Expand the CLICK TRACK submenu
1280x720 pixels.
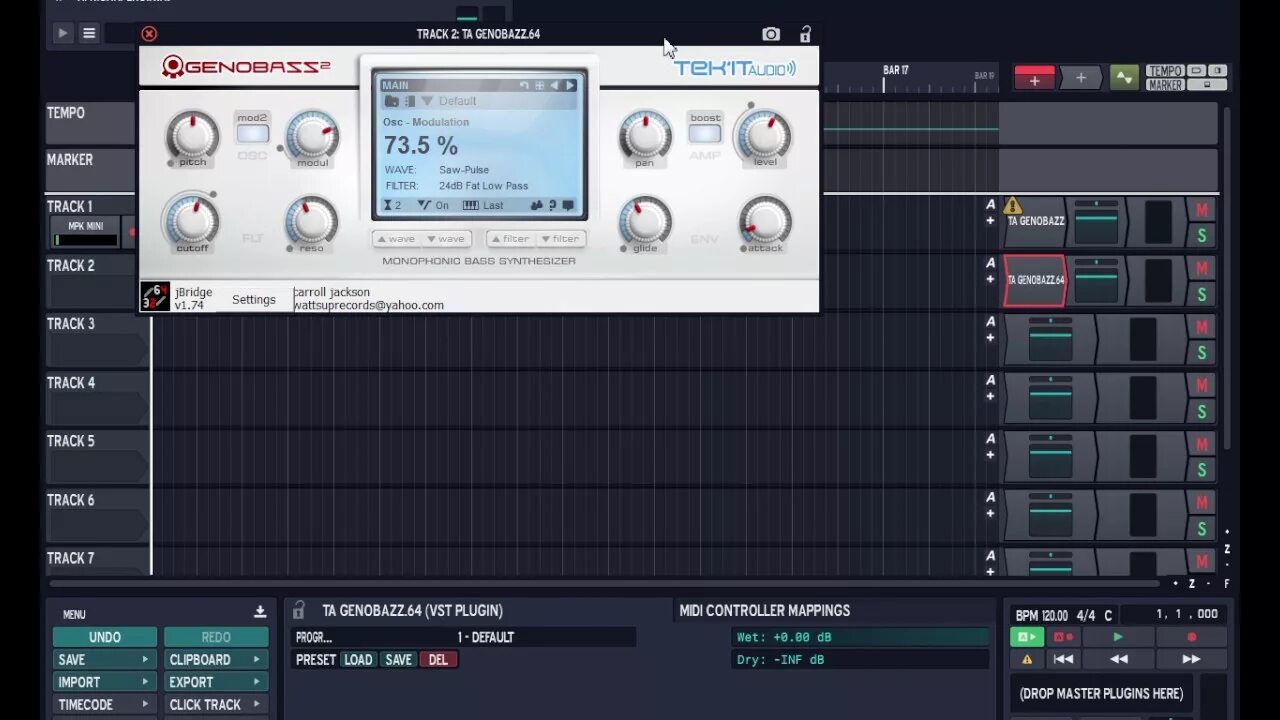(x=216, y=705)
